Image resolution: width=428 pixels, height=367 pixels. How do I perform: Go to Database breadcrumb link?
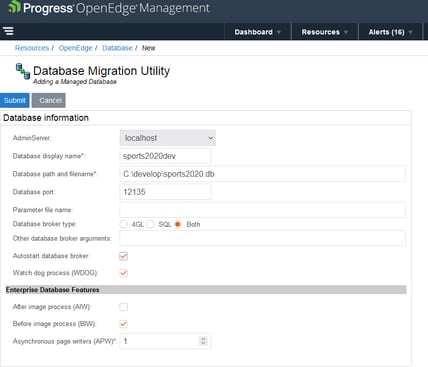[117, 48]
